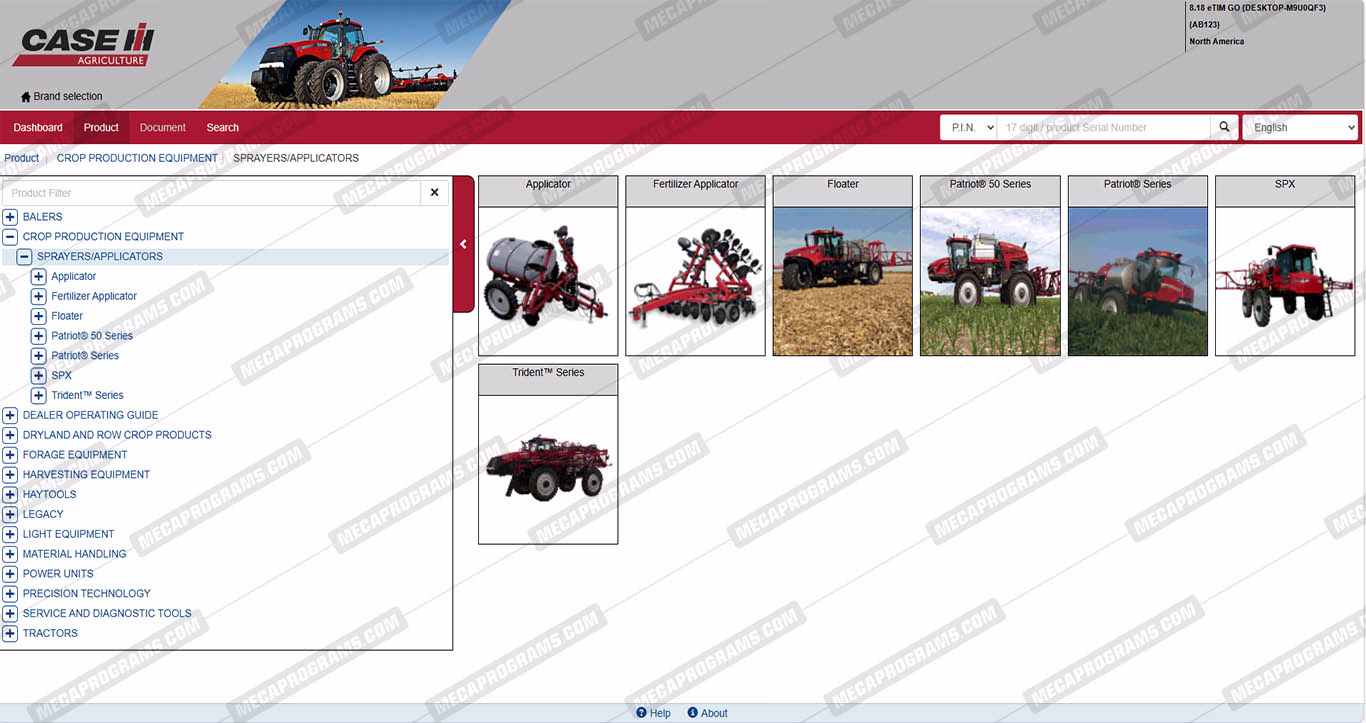Select HARVESTING EQUIPMENT in the tree
Viewport: 1366px width, 723px height.
(x=86, y=475)
